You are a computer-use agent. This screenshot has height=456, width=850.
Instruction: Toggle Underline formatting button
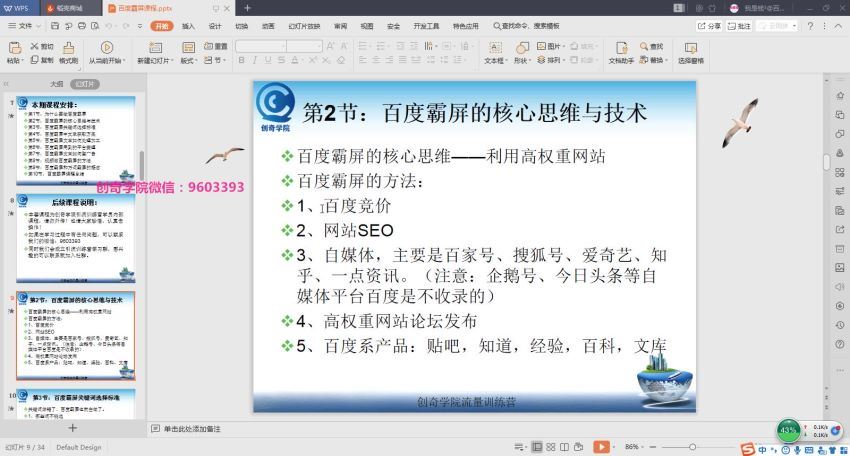click(268, 60)
